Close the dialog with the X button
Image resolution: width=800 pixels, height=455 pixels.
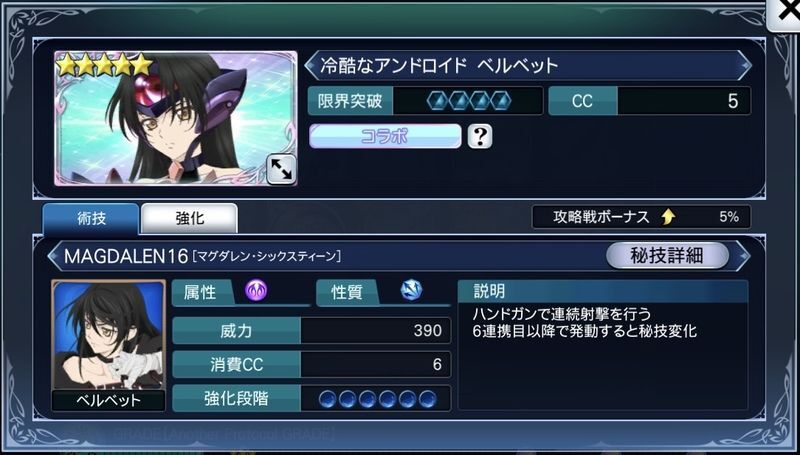786,12
